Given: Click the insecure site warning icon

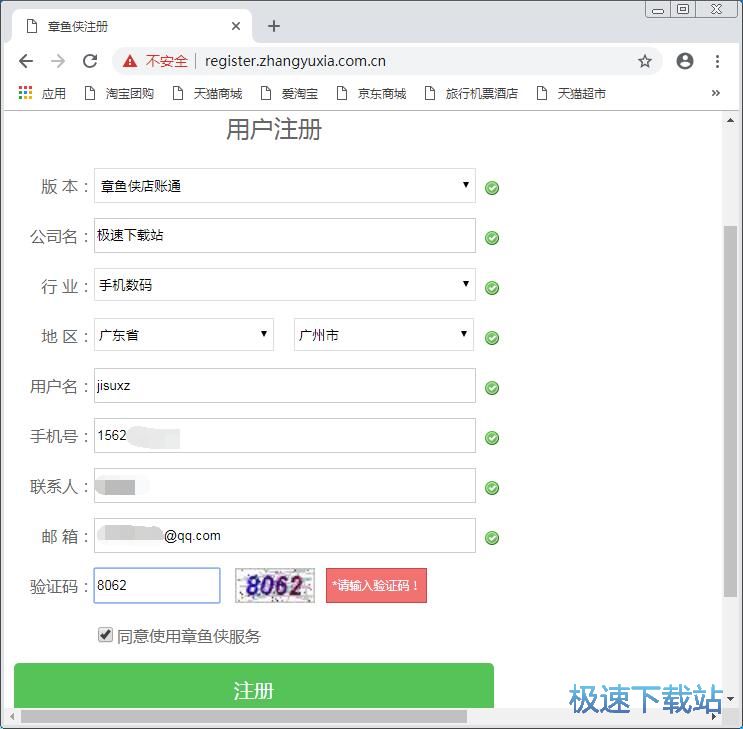Looking at the screenshot, I should point(130,61).
